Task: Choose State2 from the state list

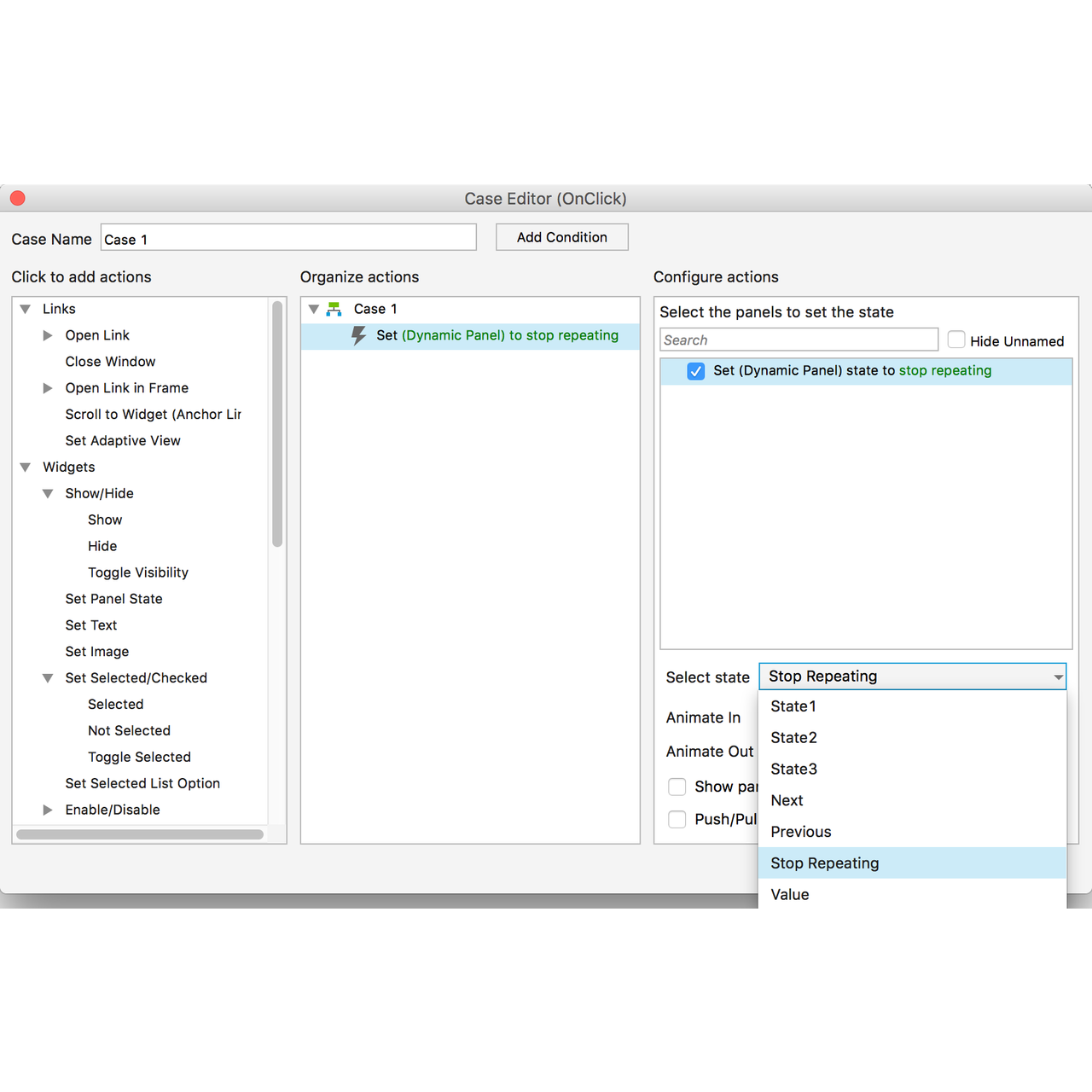Action: click(793, 737)
